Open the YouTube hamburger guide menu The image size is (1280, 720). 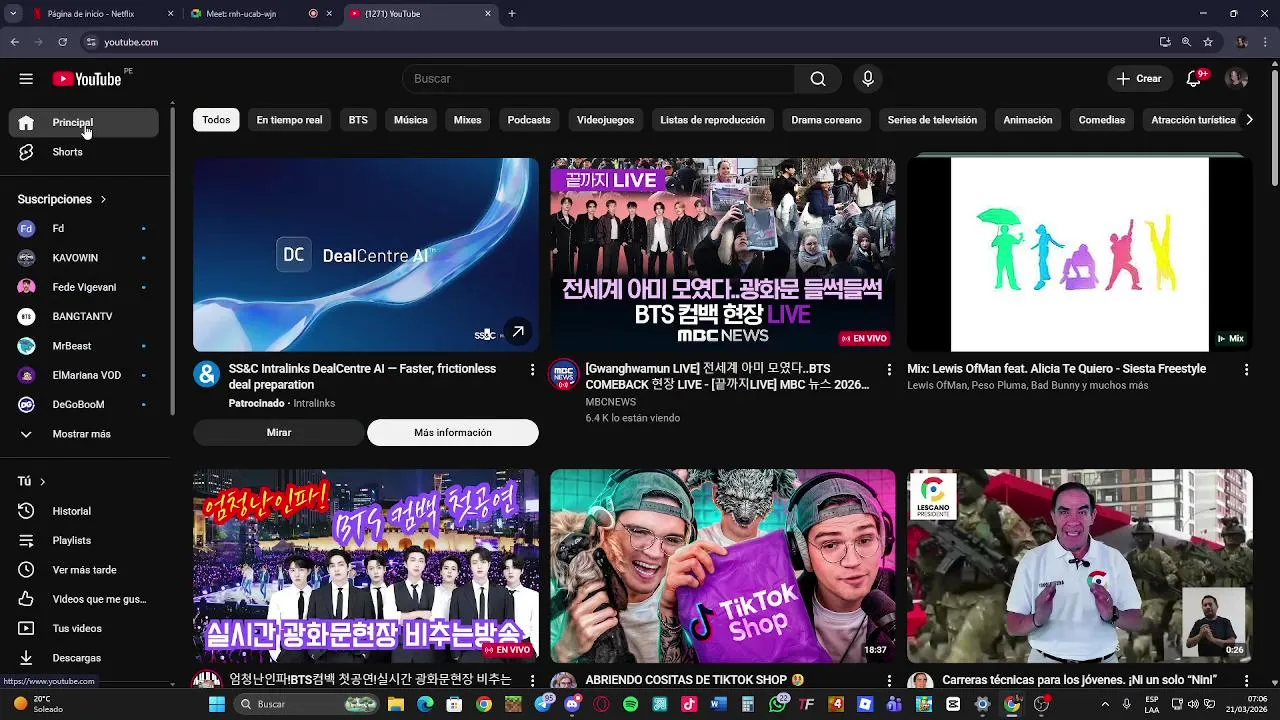tap(26, 79)
